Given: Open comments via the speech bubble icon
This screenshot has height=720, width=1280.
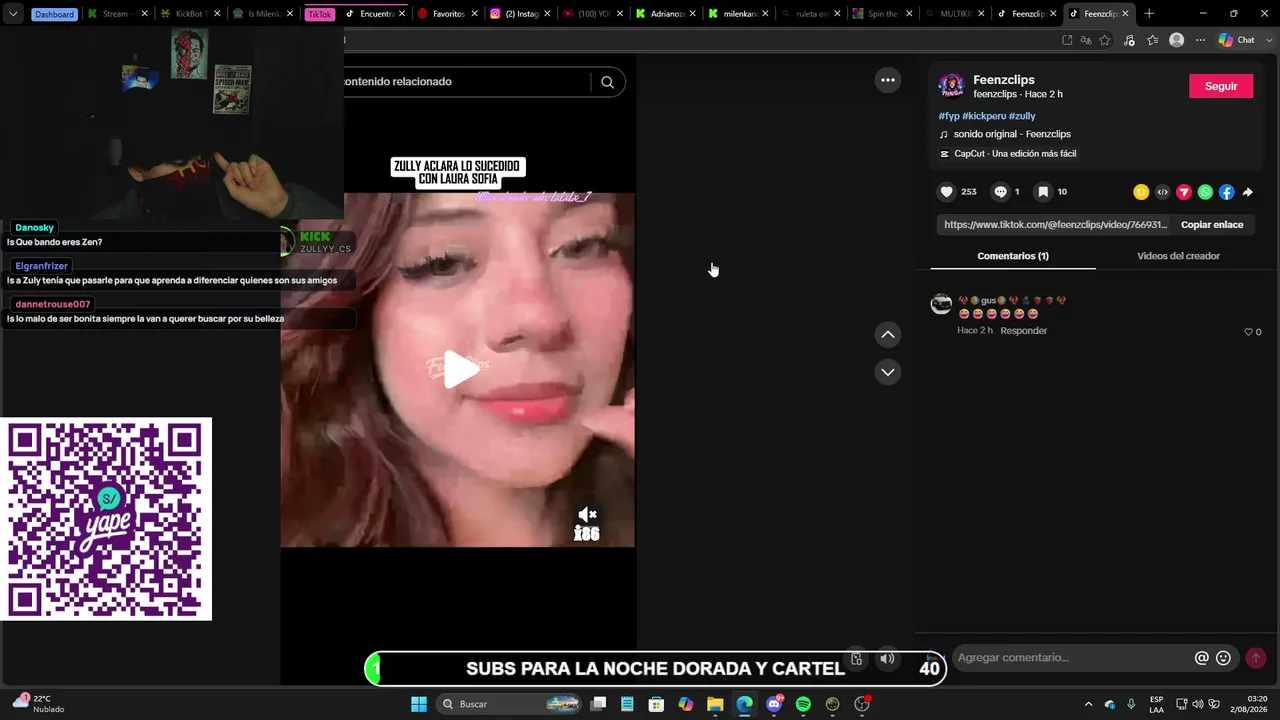Looking at the screenshot, I should [x=1000, y=192].
